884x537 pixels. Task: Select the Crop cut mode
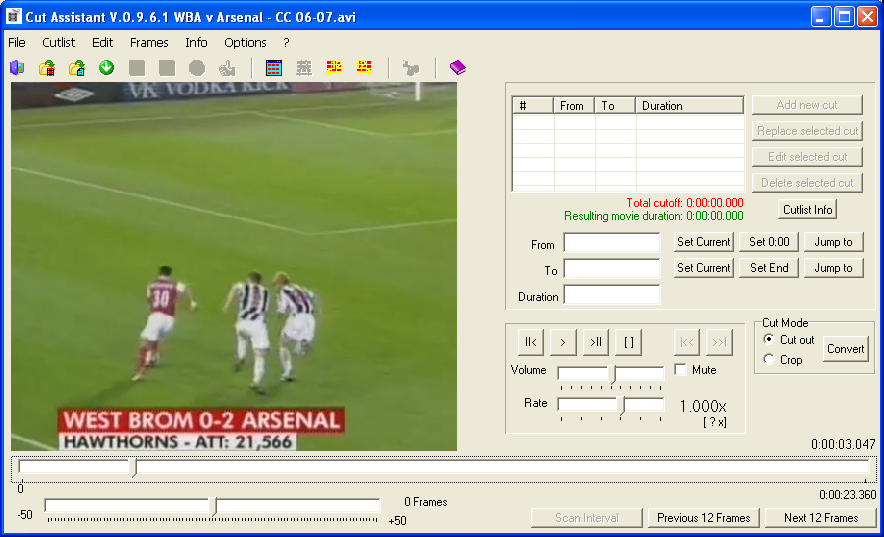coord(768,359)
